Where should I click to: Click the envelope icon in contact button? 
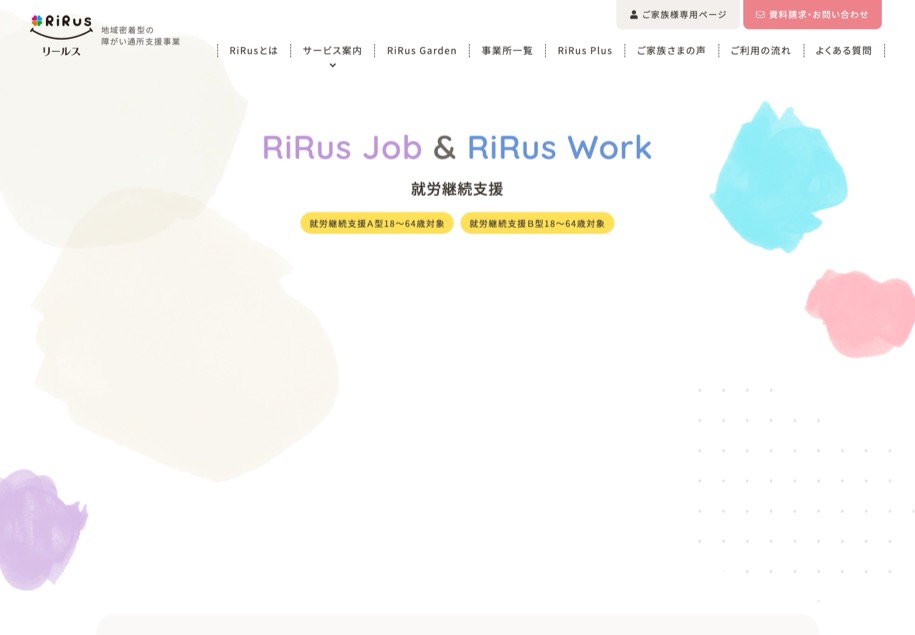[760, 15]
